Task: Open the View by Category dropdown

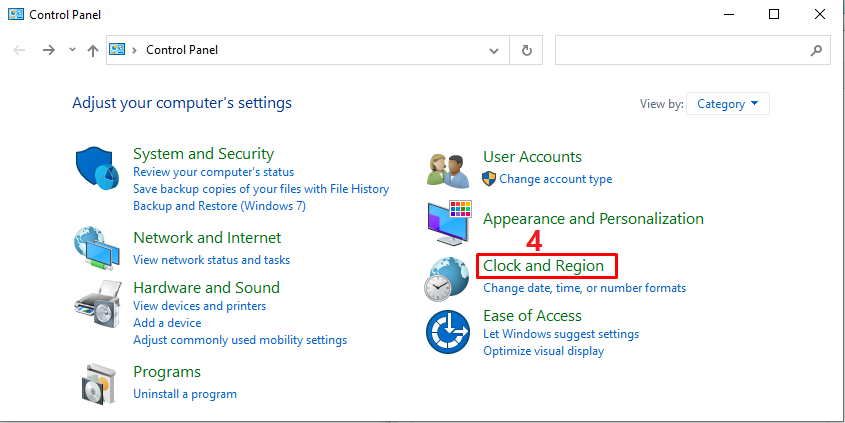Action: 728,104
